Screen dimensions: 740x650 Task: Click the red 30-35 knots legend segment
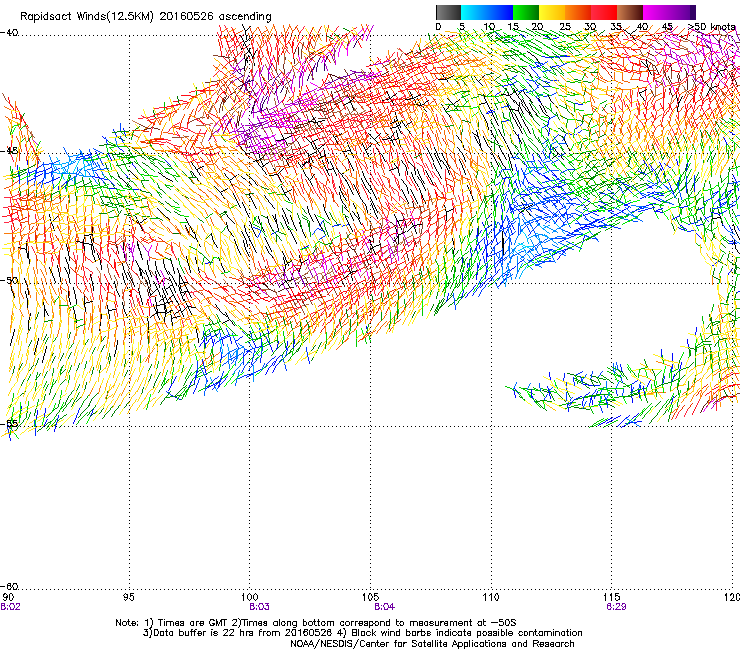[604, 12]
